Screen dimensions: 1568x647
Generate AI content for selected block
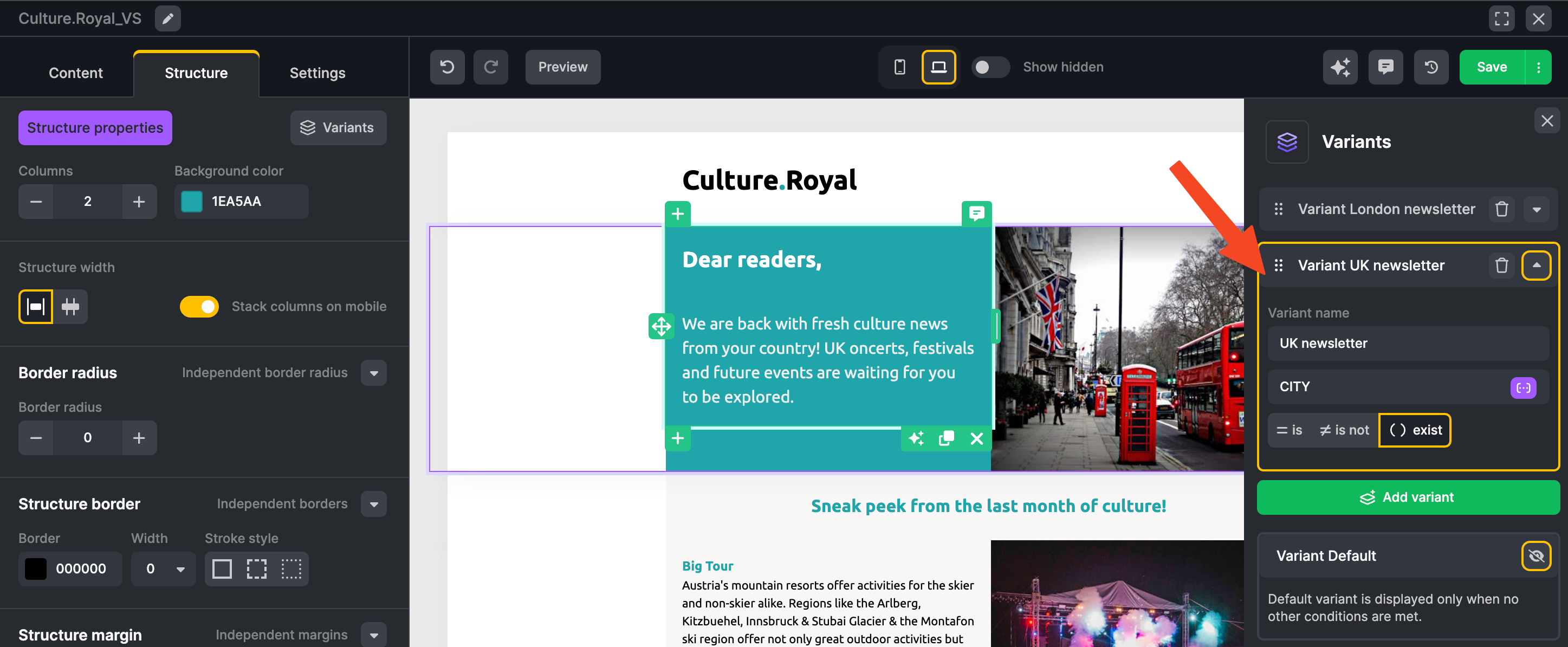coord(916,438)
